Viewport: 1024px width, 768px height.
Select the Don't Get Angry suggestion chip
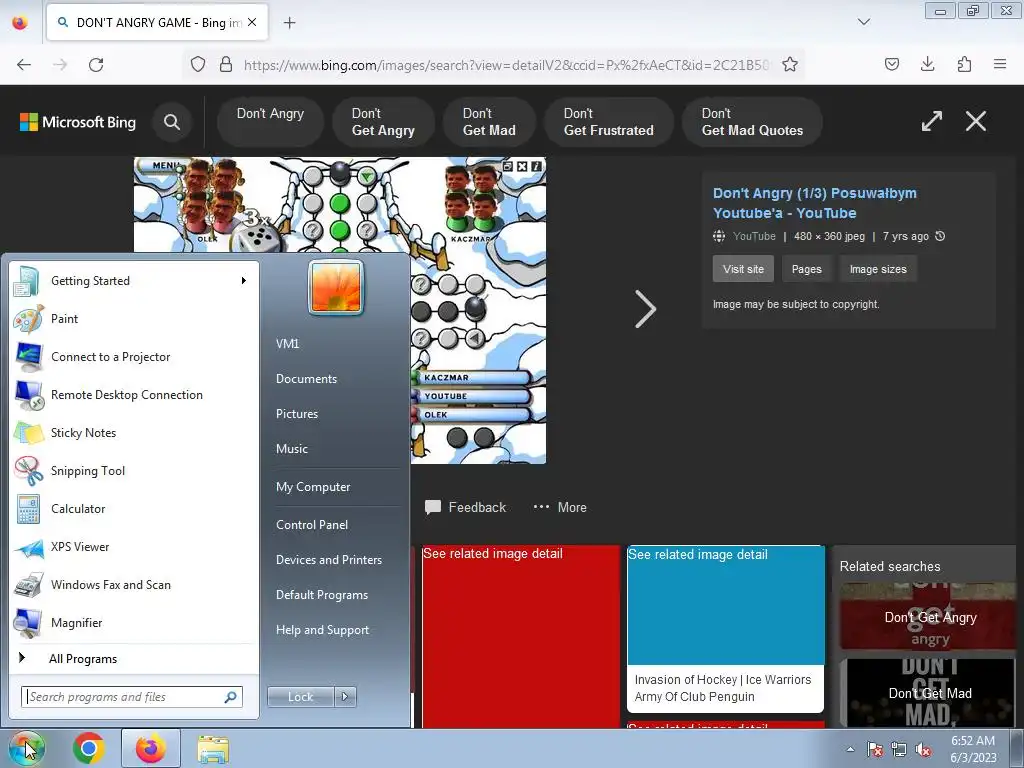[383, 122]
